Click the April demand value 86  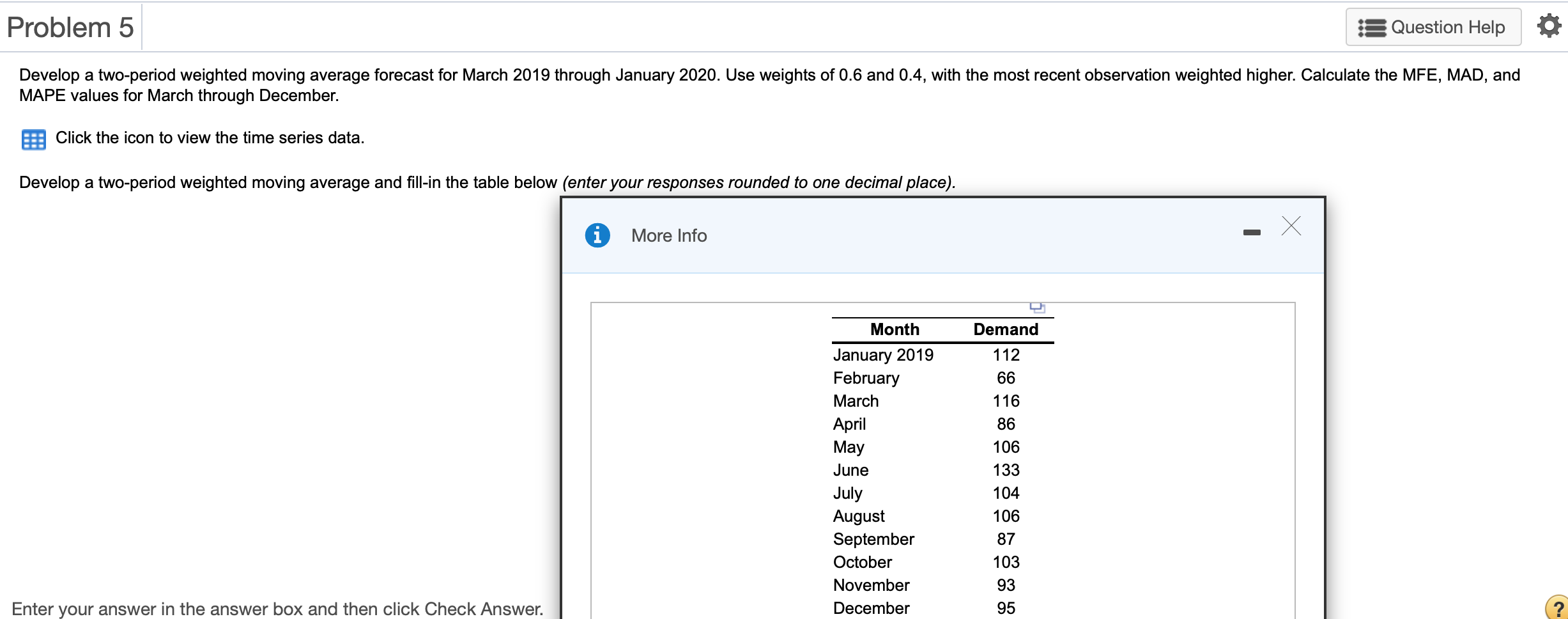(1006, 424)
